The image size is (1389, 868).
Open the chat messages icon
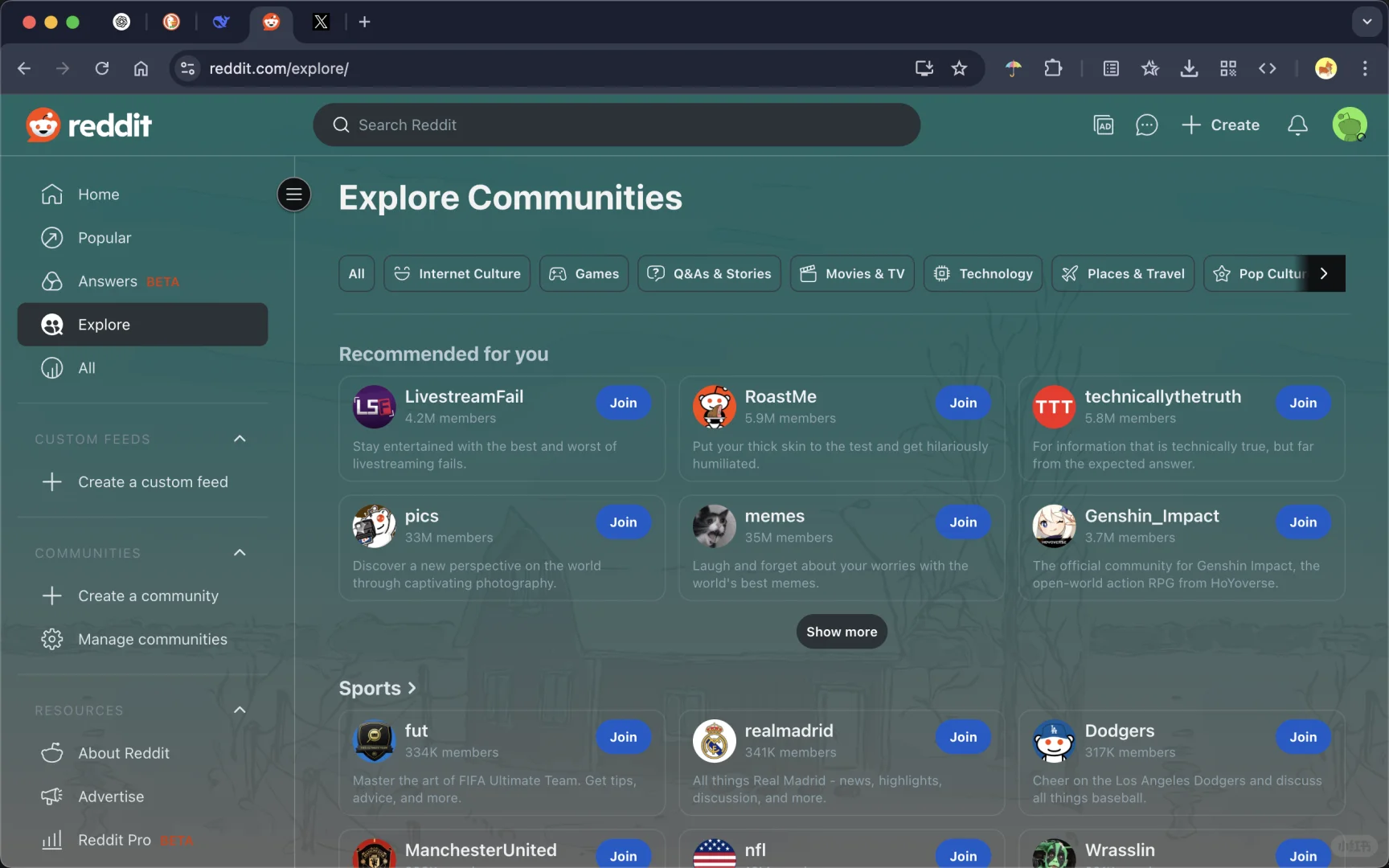click(1146, 125)
